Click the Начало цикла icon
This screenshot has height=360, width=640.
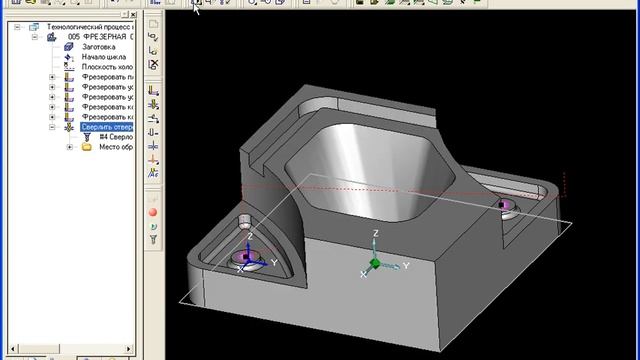coord(69,57)
